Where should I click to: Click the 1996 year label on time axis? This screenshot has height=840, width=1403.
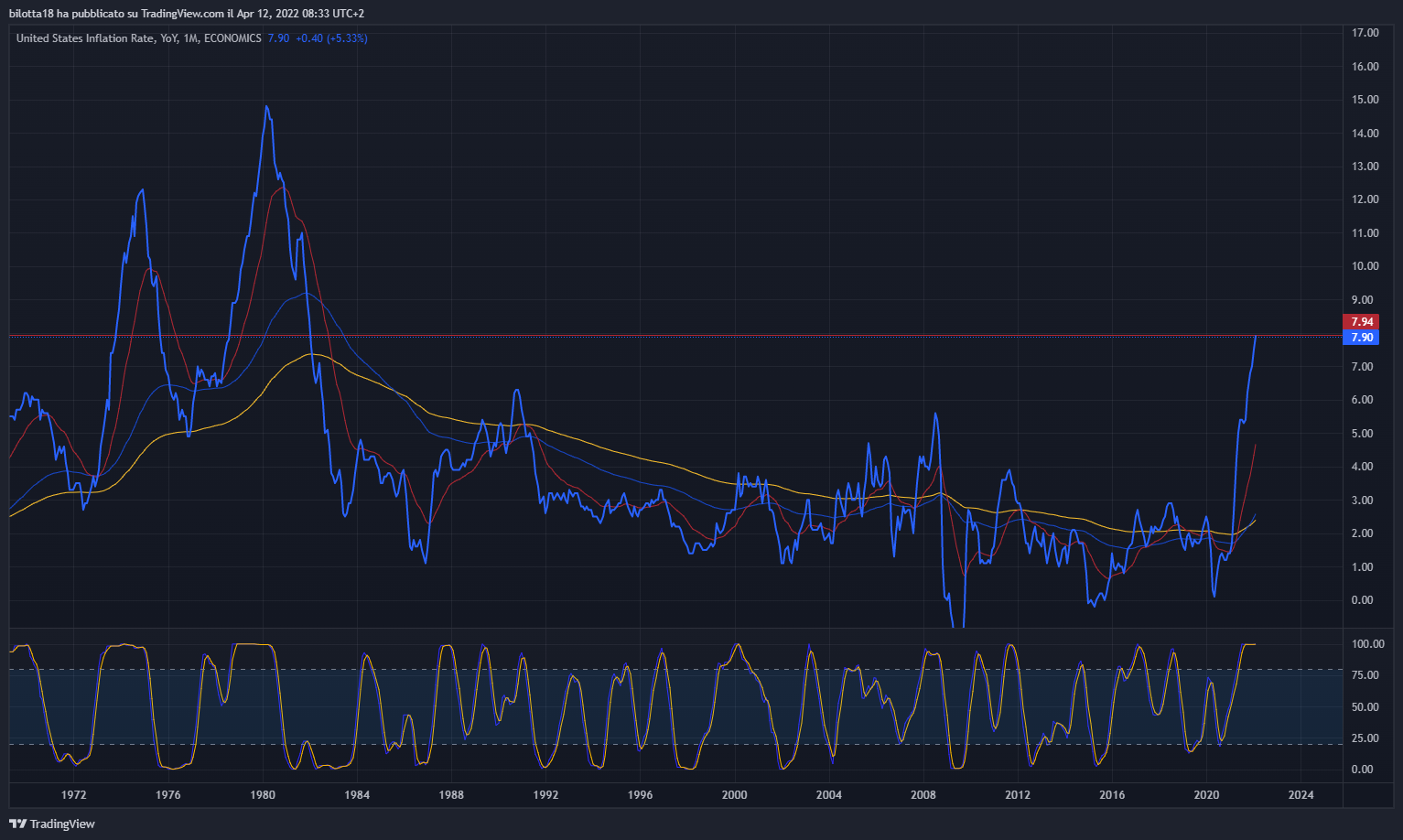point(641,795)
